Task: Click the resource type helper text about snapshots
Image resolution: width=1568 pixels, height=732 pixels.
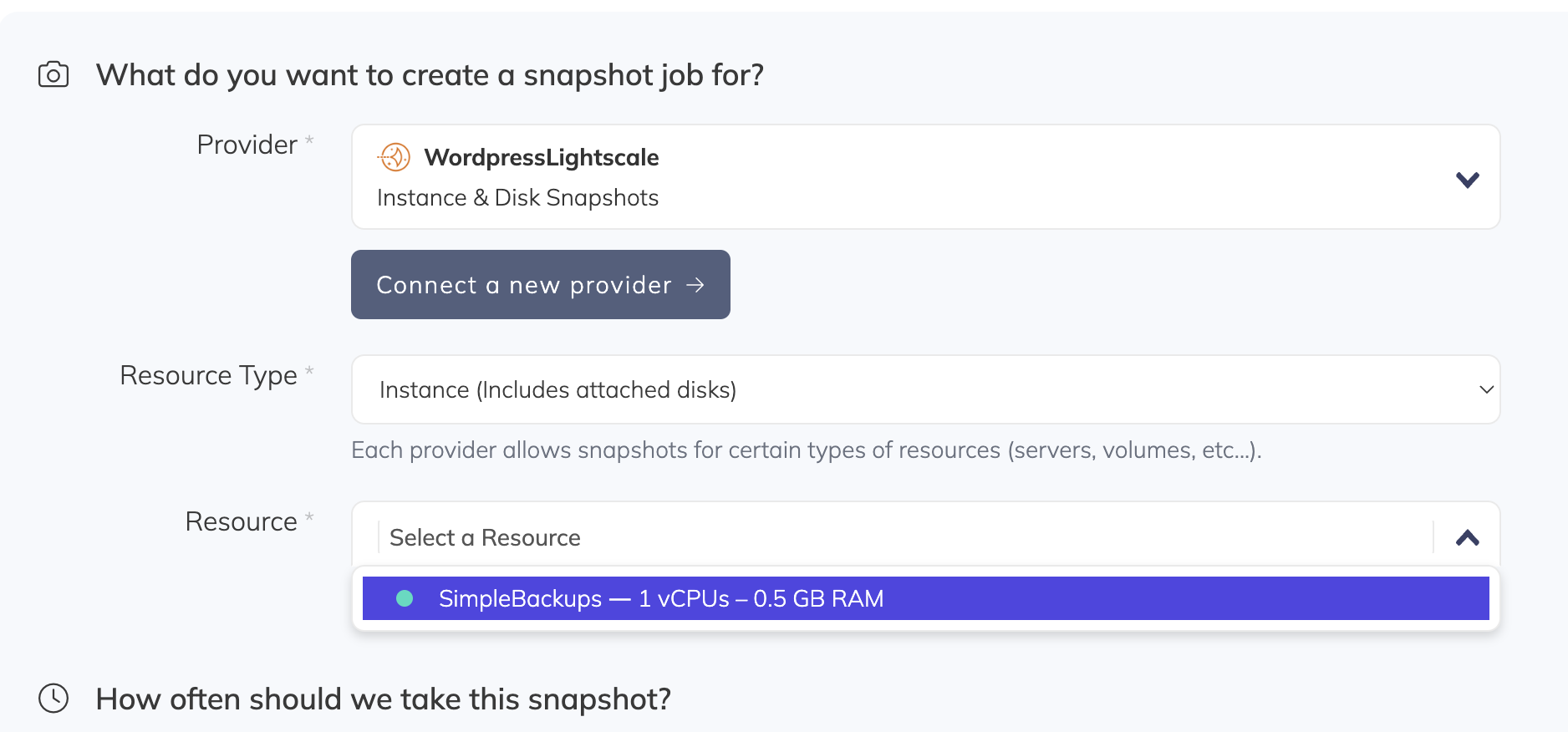Action: [x=807, y=450]
